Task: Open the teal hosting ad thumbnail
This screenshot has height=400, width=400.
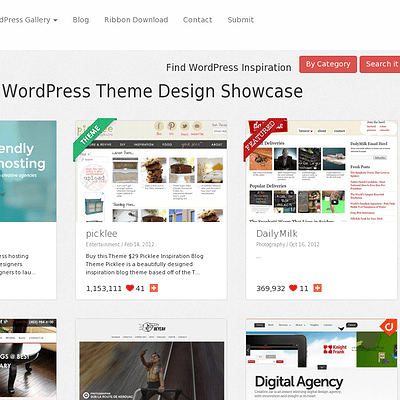Action: (x=28, y=171)
